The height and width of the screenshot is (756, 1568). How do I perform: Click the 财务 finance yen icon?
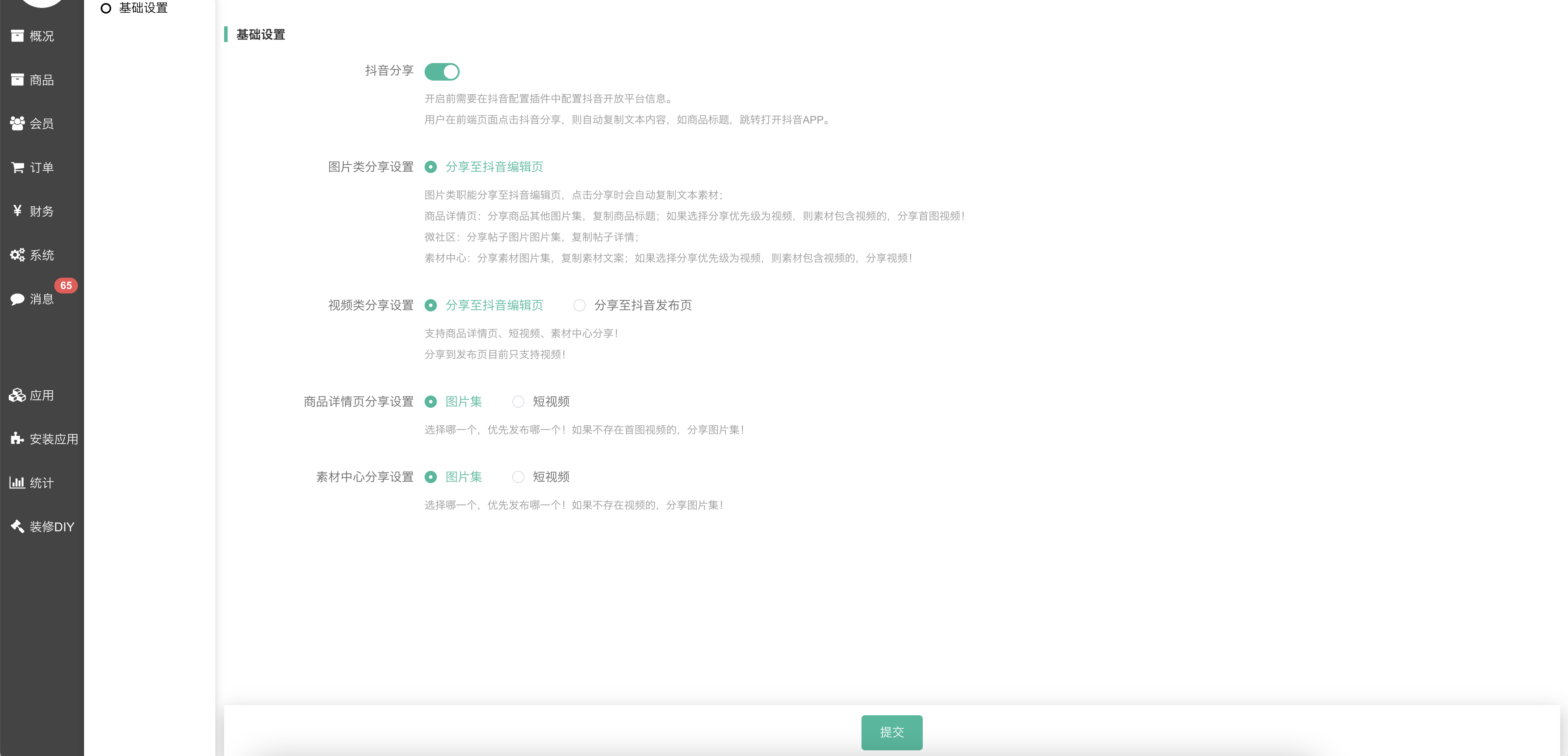[x=17, y=211]
